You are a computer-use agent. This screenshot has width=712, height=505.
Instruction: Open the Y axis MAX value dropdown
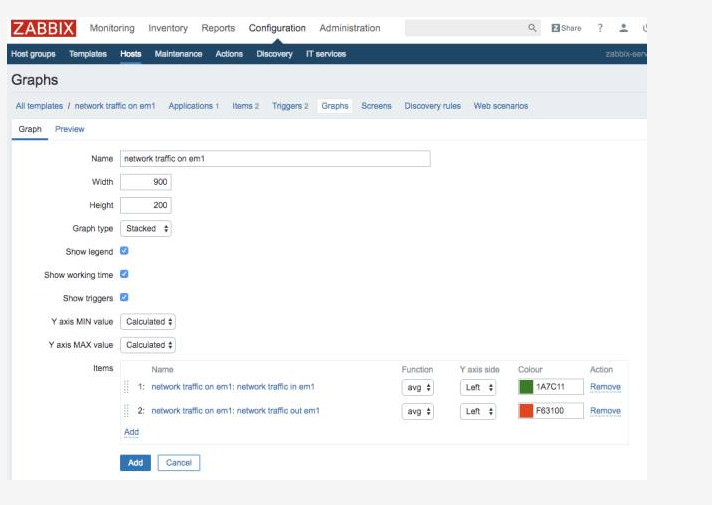[x=148, y=345]
